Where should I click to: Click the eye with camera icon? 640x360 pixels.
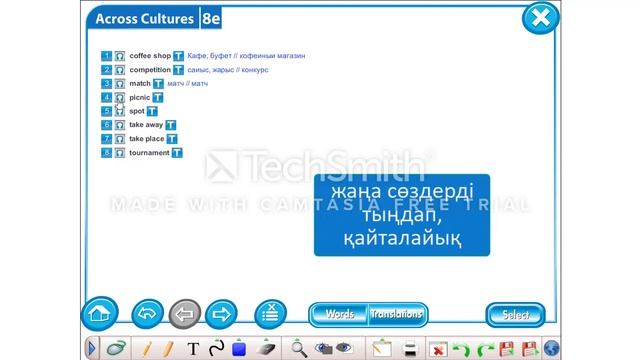324,348
